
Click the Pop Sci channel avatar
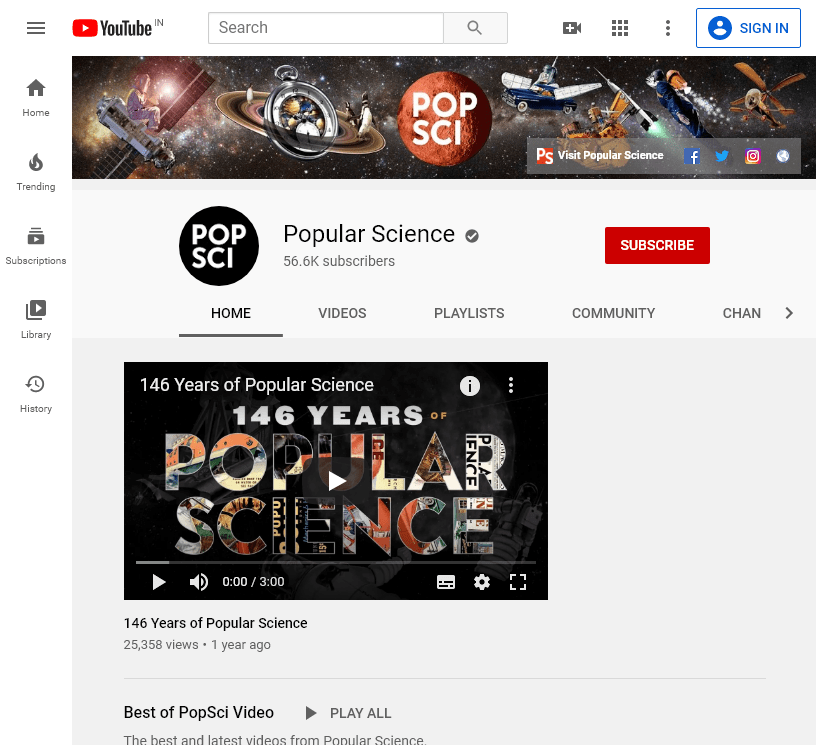[x=219, y=246]
